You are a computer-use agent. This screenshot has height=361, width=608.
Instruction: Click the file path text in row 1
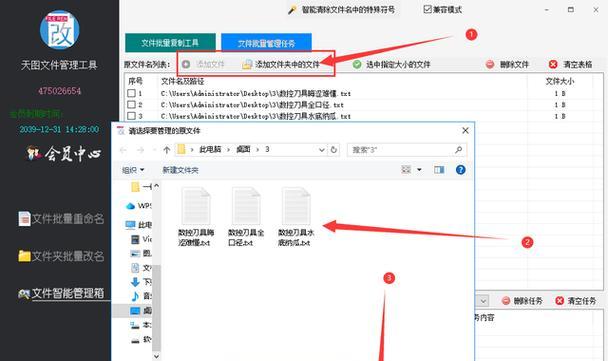pos(256,93)
